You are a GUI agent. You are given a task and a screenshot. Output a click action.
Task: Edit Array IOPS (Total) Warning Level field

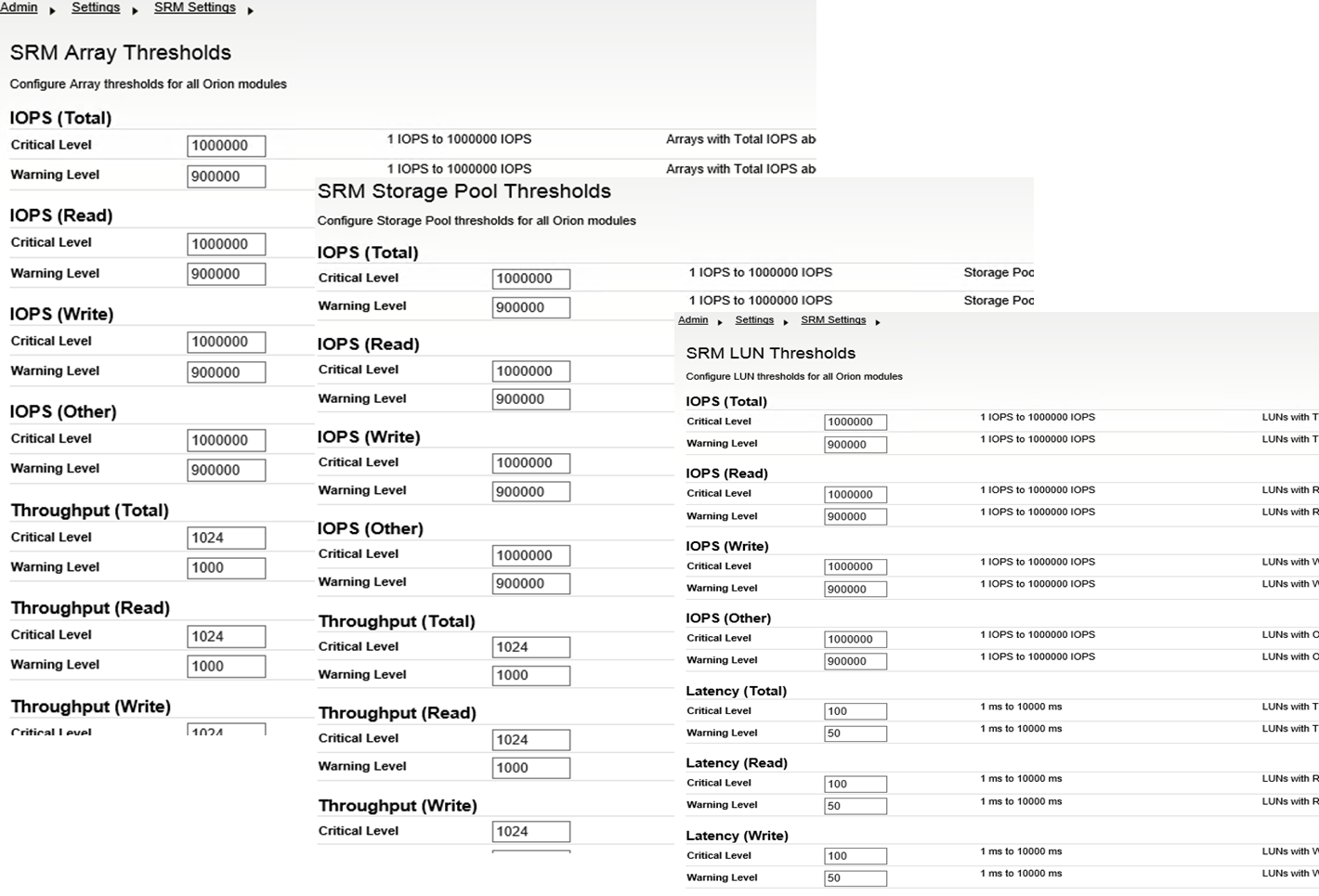[227, 176]
